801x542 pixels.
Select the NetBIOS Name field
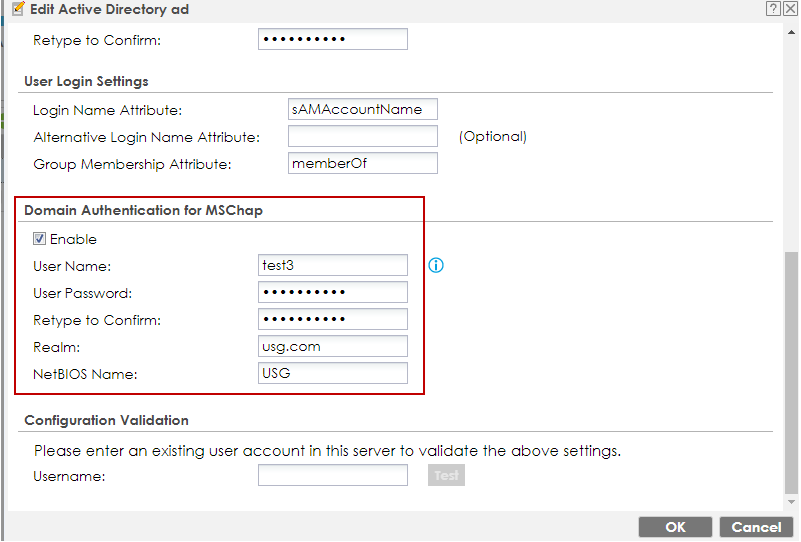click(332, 373)
